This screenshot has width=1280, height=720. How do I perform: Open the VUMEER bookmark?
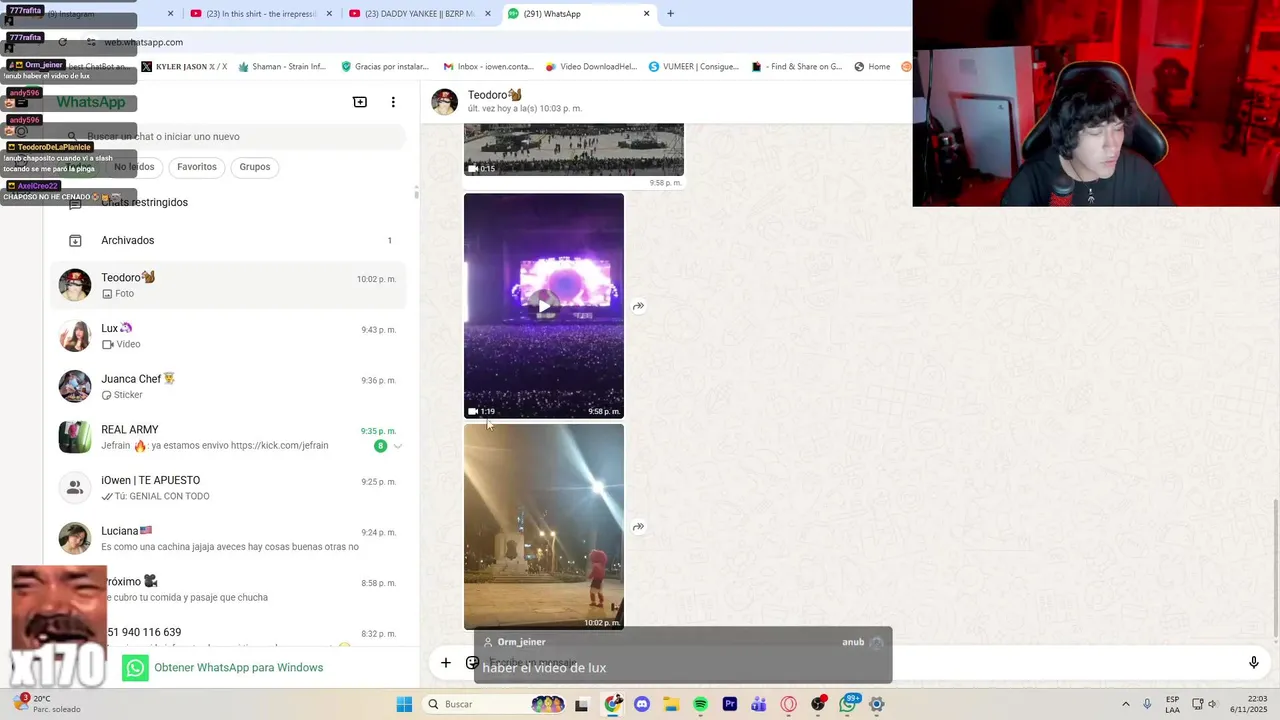694,67
